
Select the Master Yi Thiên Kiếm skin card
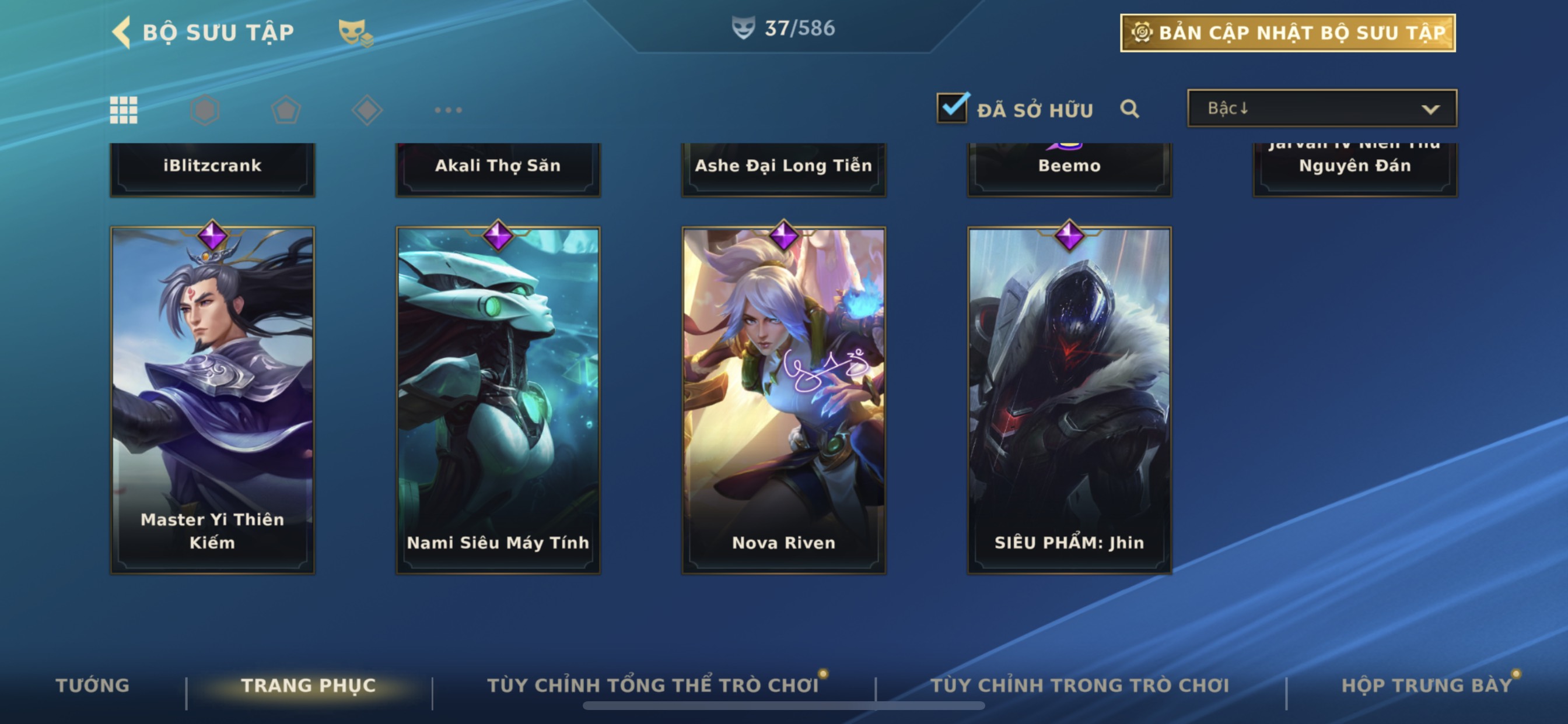[x=212, y=399]
